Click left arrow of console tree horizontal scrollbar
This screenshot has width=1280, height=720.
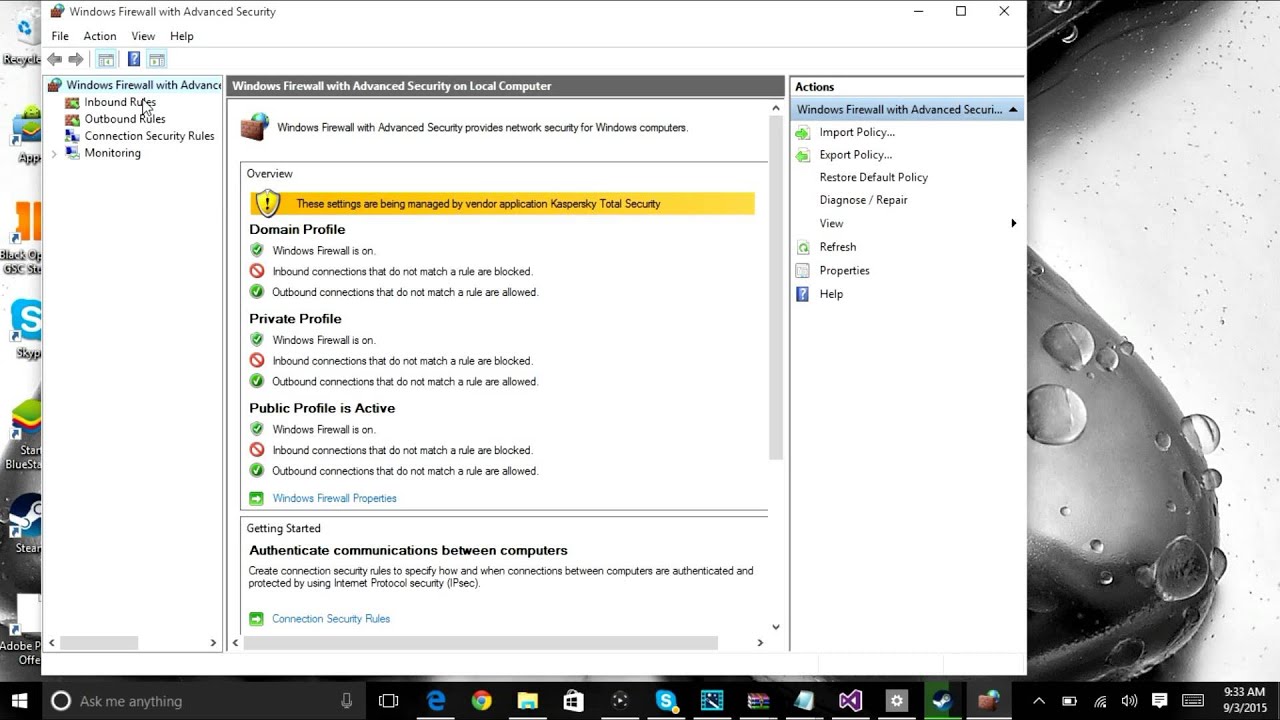52,643
